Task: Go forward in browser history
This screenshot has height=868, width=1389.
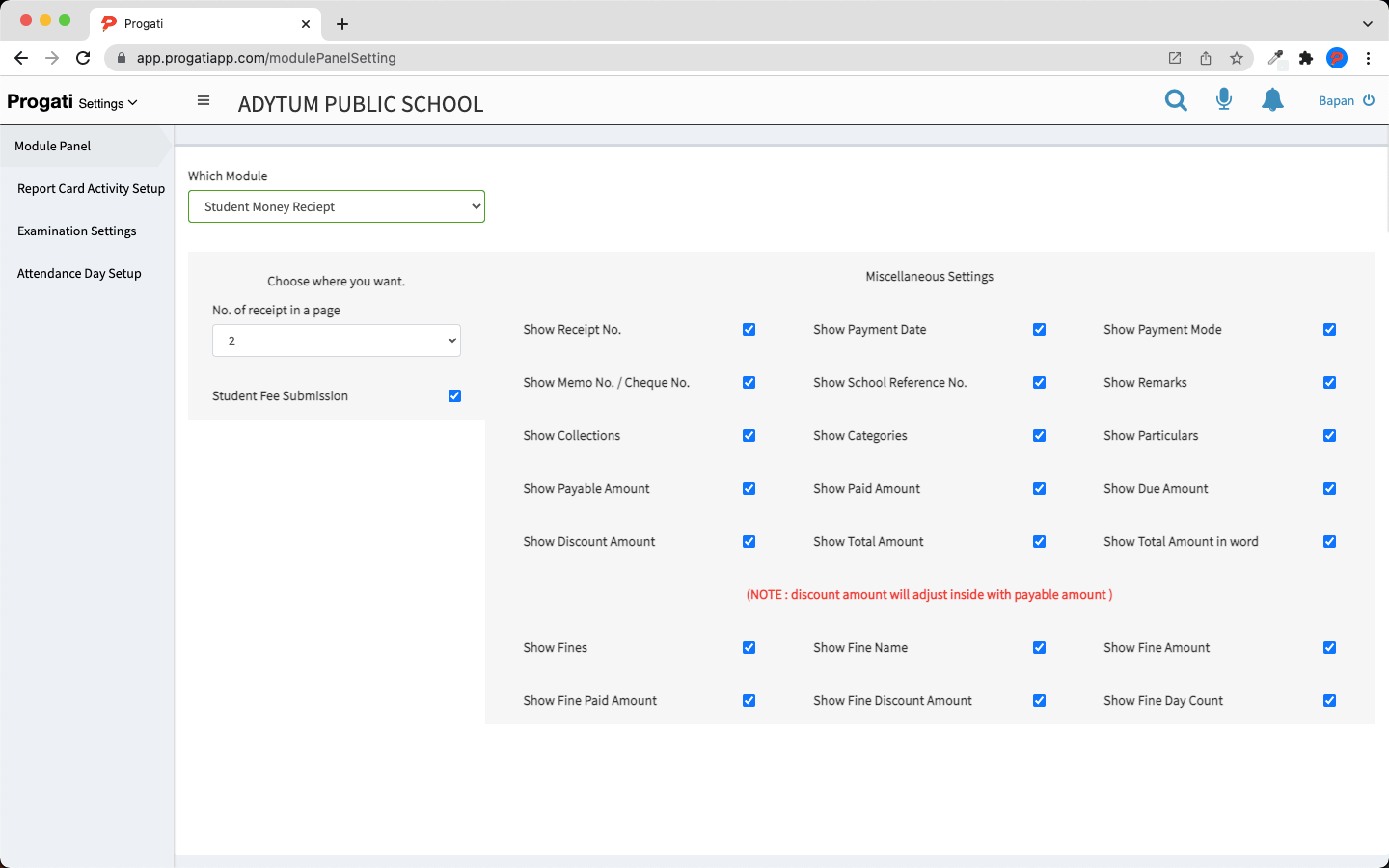Action: tap(52, 58)
